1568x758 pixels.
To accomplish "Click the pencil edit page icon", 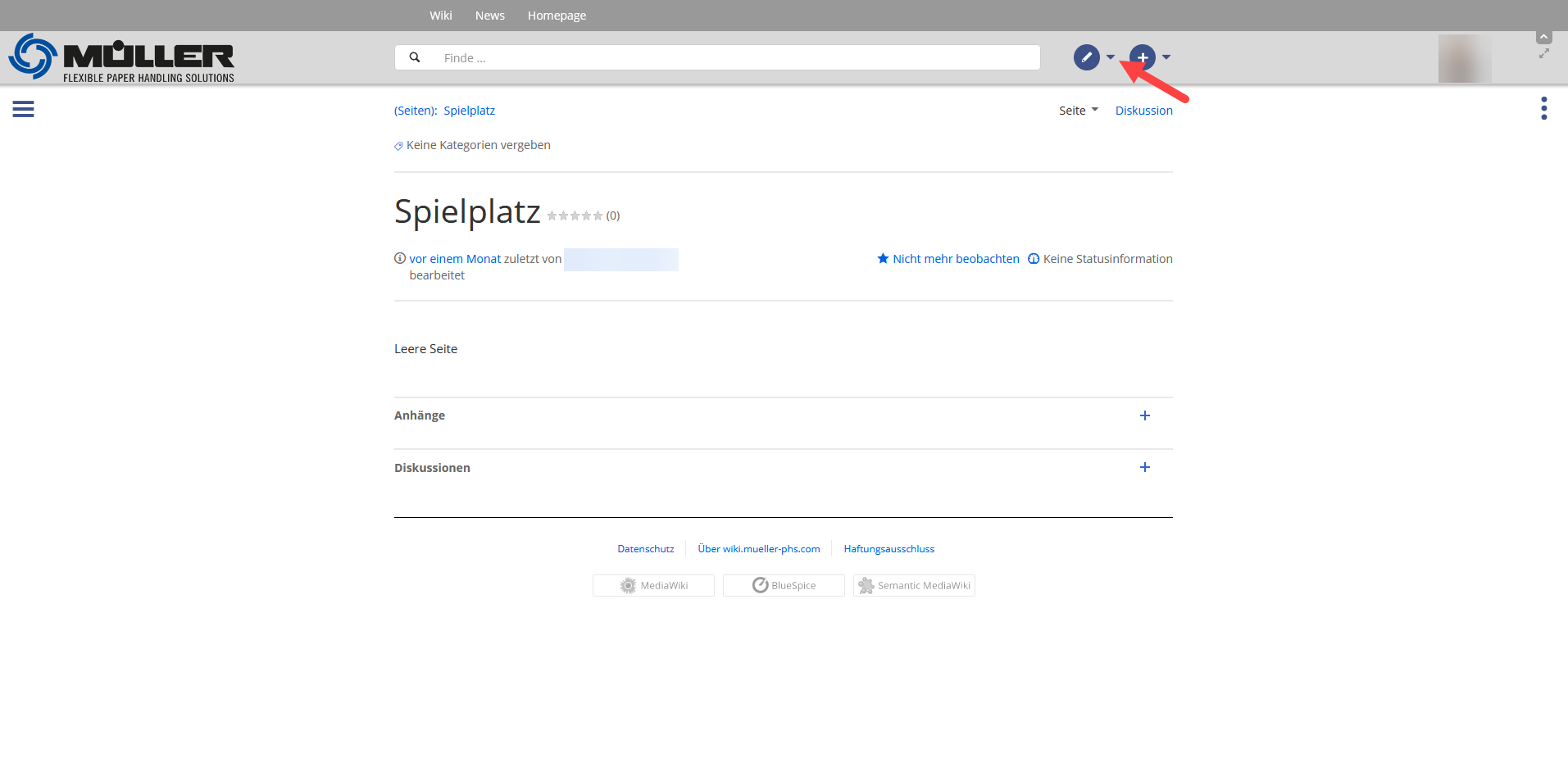I will [1086, 57].
